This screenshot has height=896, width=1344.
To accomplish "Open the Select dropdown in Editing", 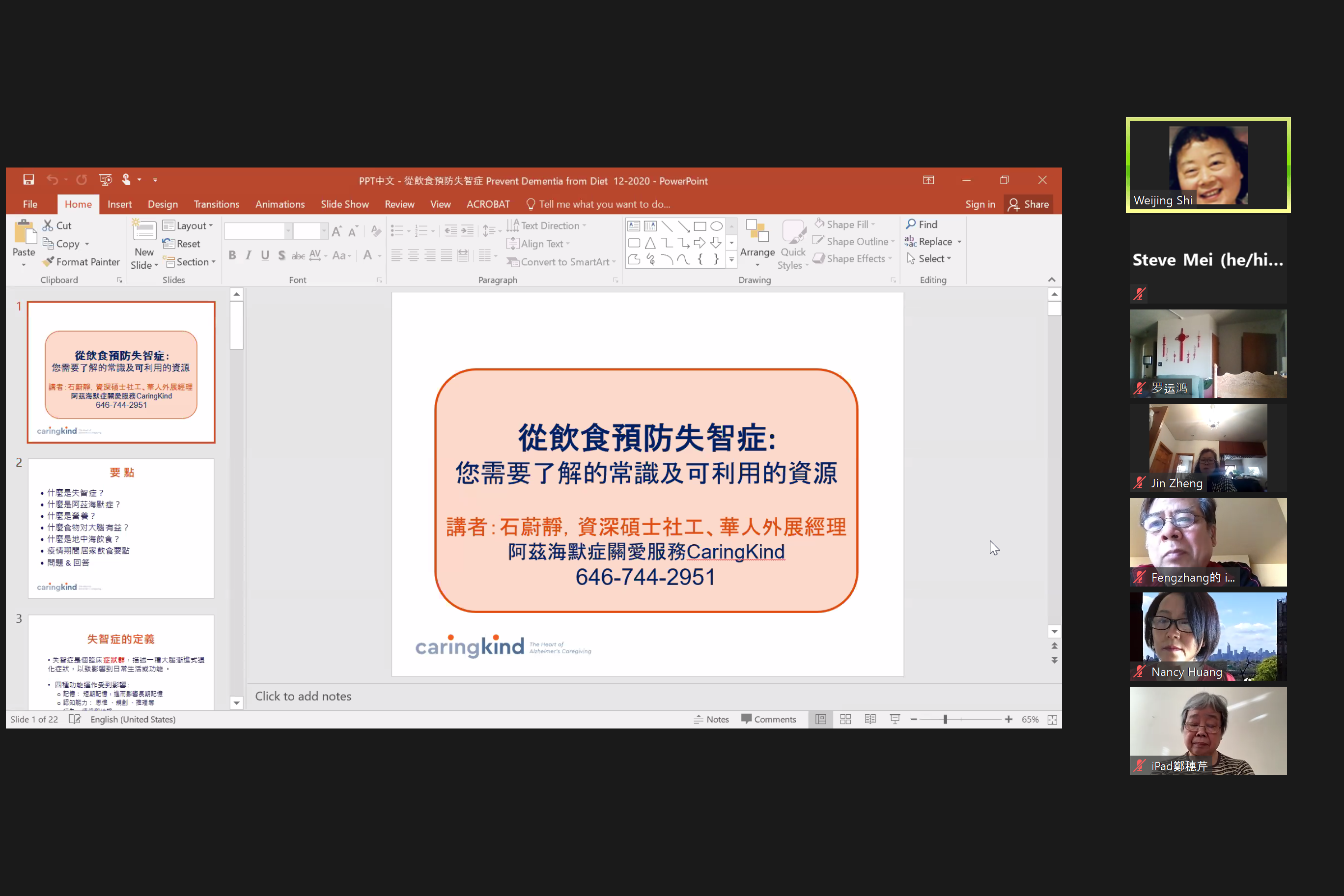I will point(929,259).
